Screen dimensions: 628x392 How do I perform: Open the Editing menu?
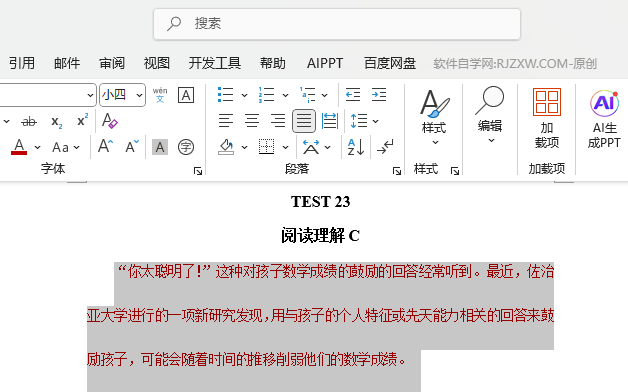point(490,115)
